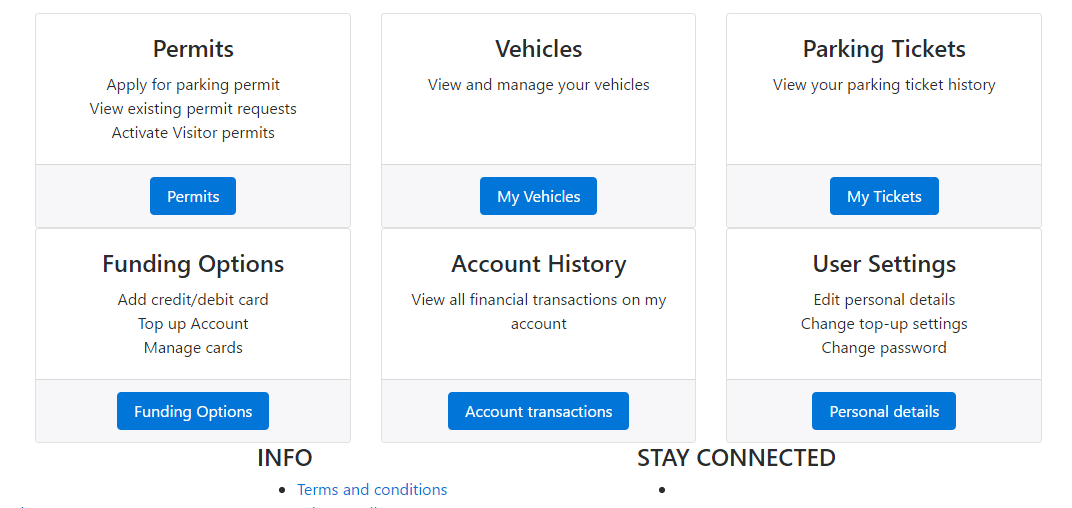
Task: Click the Permits card heading
Action: point(193,49)
